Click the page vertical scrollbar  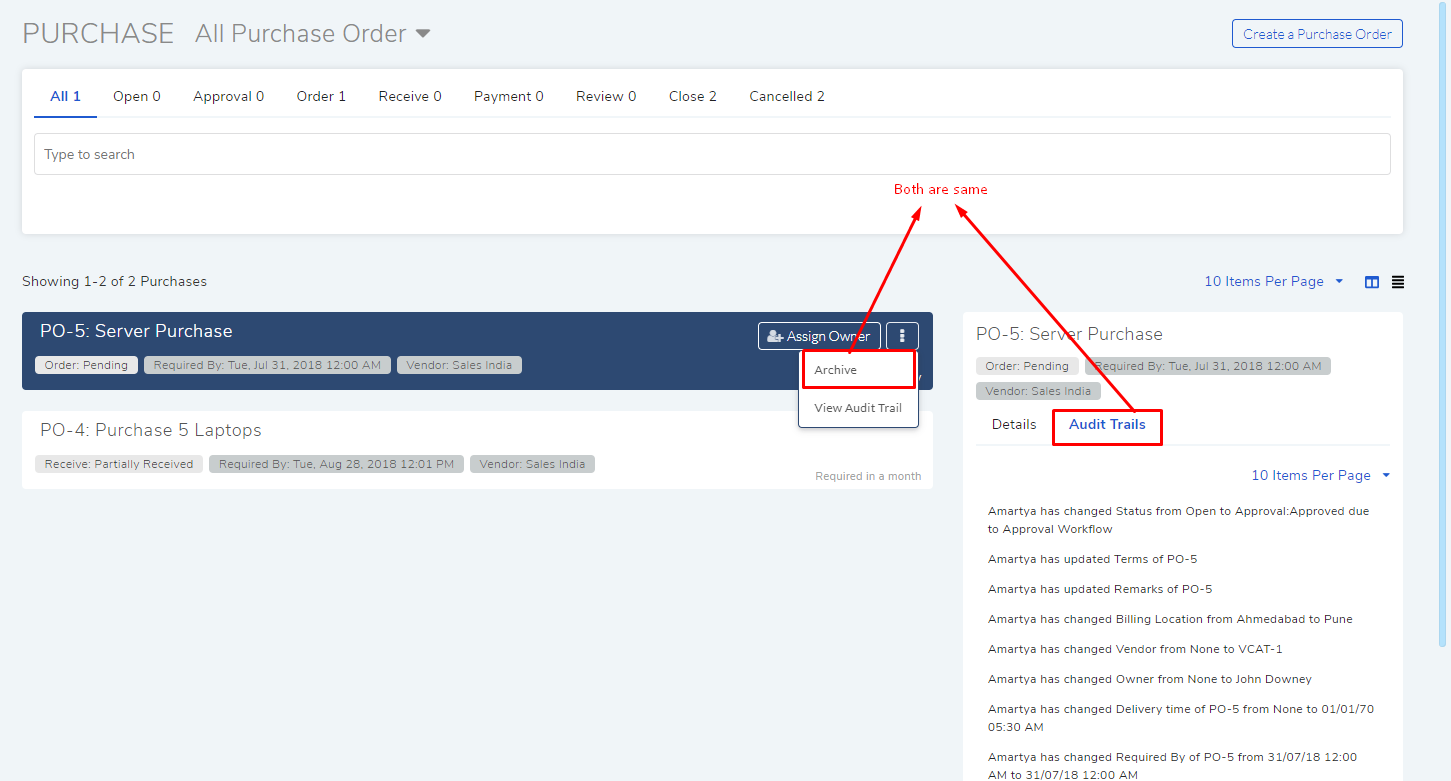[1443, 323]
